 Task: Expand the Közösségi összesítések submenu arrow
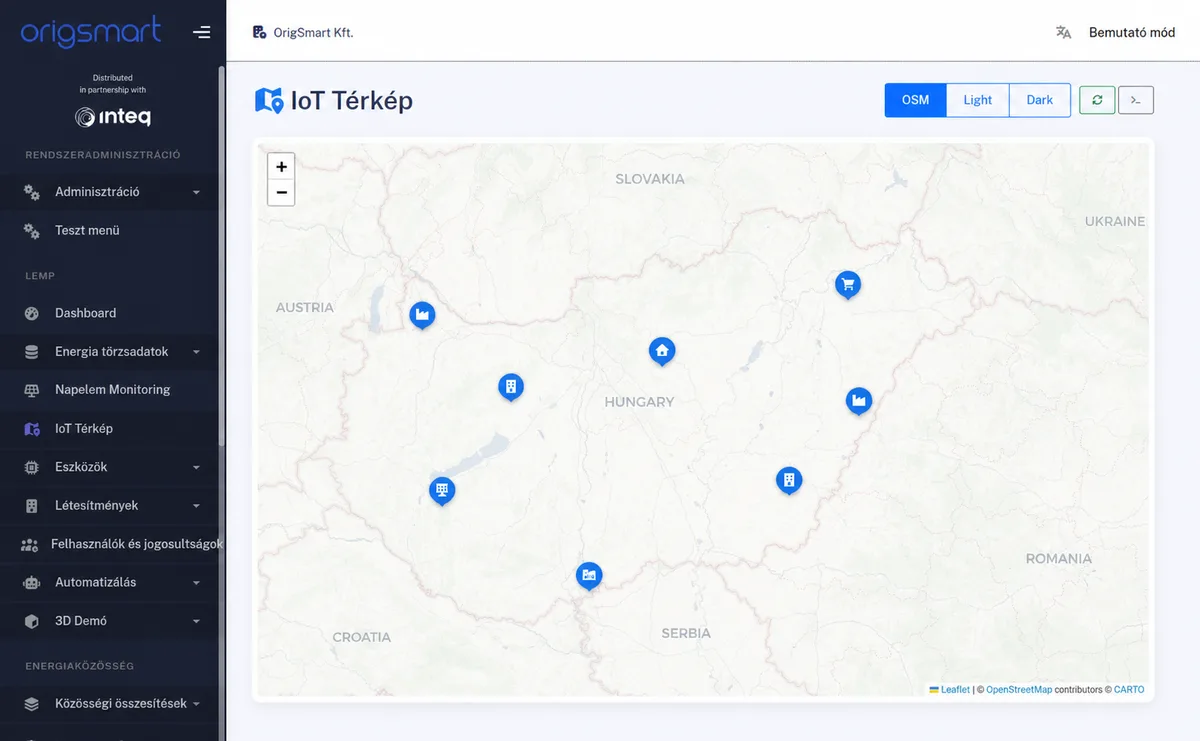pyautogui.click(x=196, y=704)
